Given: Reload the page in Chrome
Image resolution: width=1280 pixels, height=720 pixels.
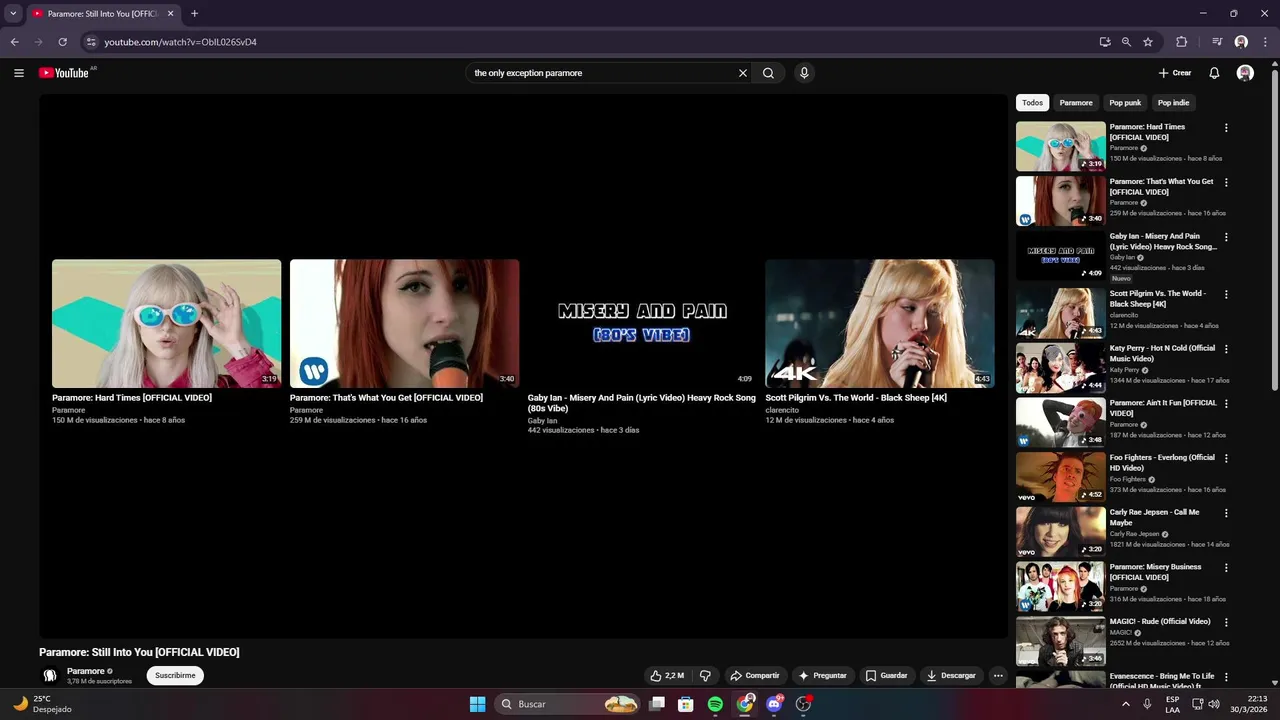Looking at the screenshot, I should pos(62,42).
